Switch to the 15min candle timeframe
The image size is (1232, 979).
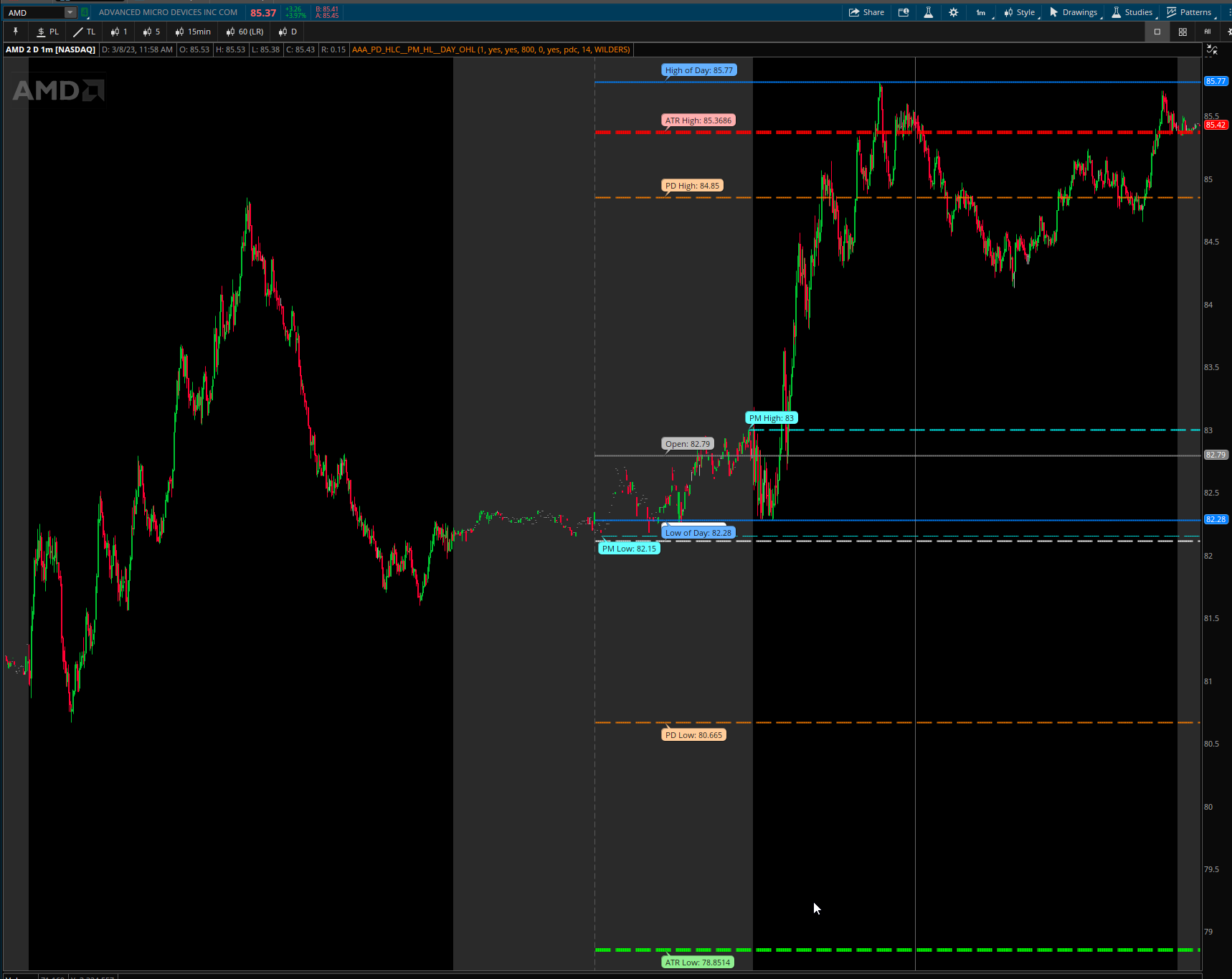tap(193, 32)
